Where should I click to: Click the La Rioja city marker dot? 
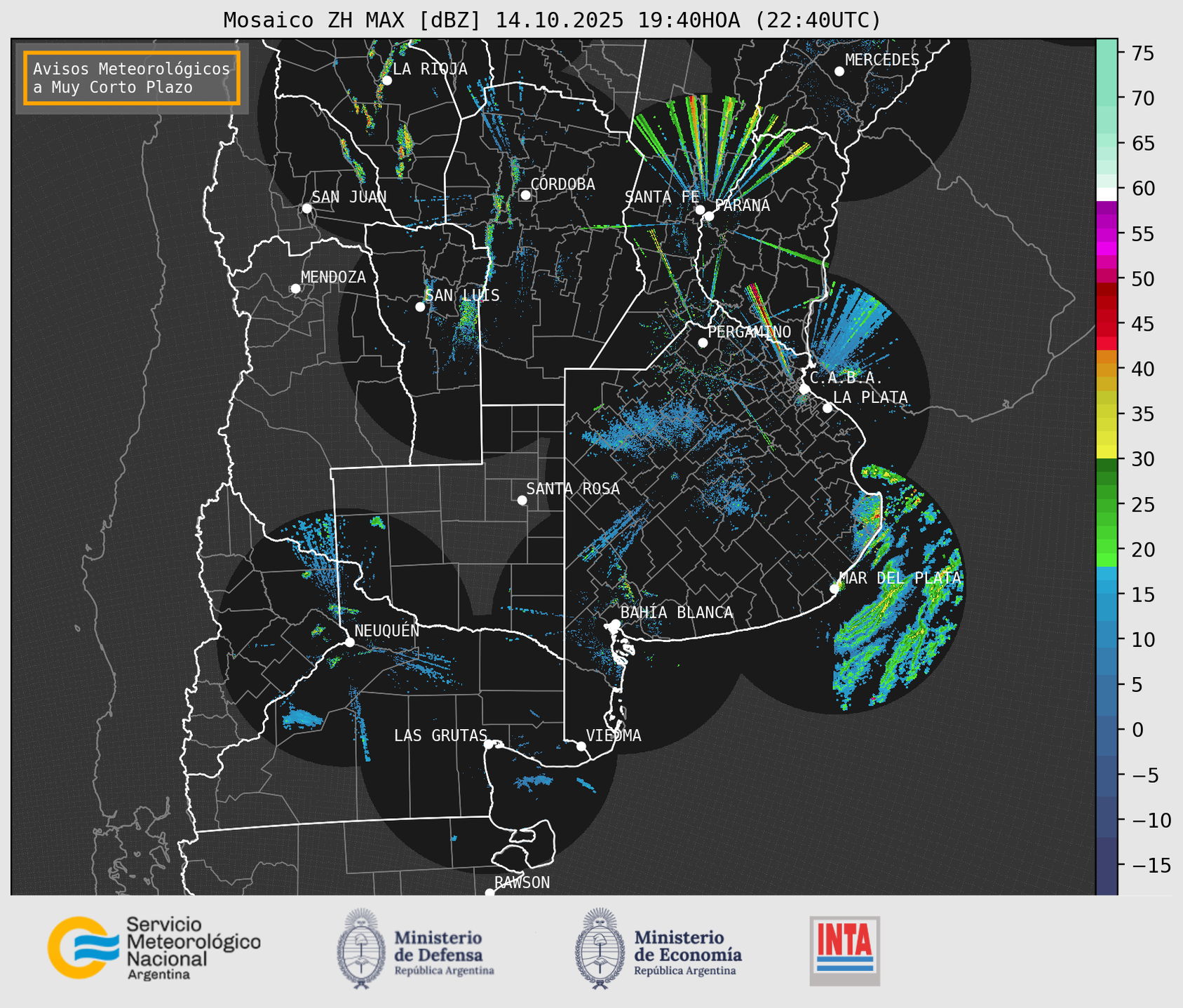(x=386, y=81)
